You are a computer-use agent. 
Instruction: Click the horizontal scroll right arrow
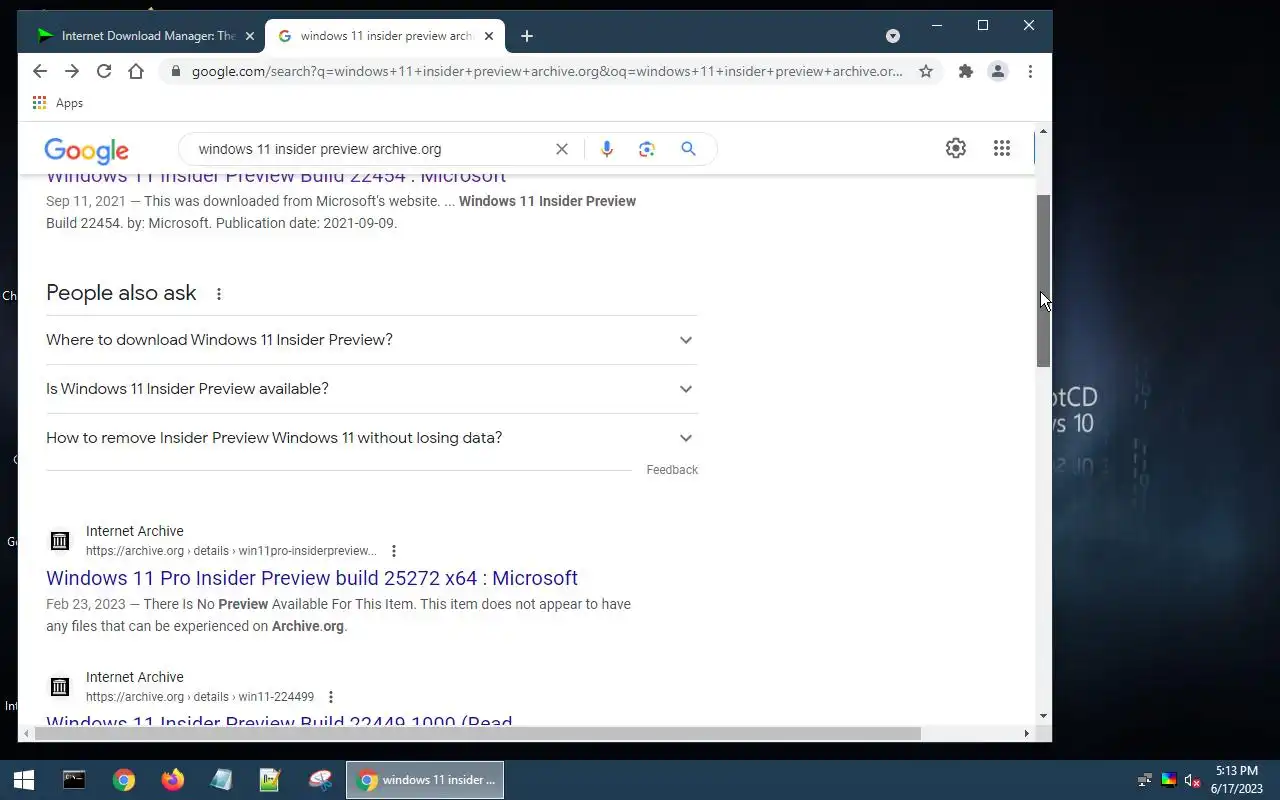tap(1026, 733)
